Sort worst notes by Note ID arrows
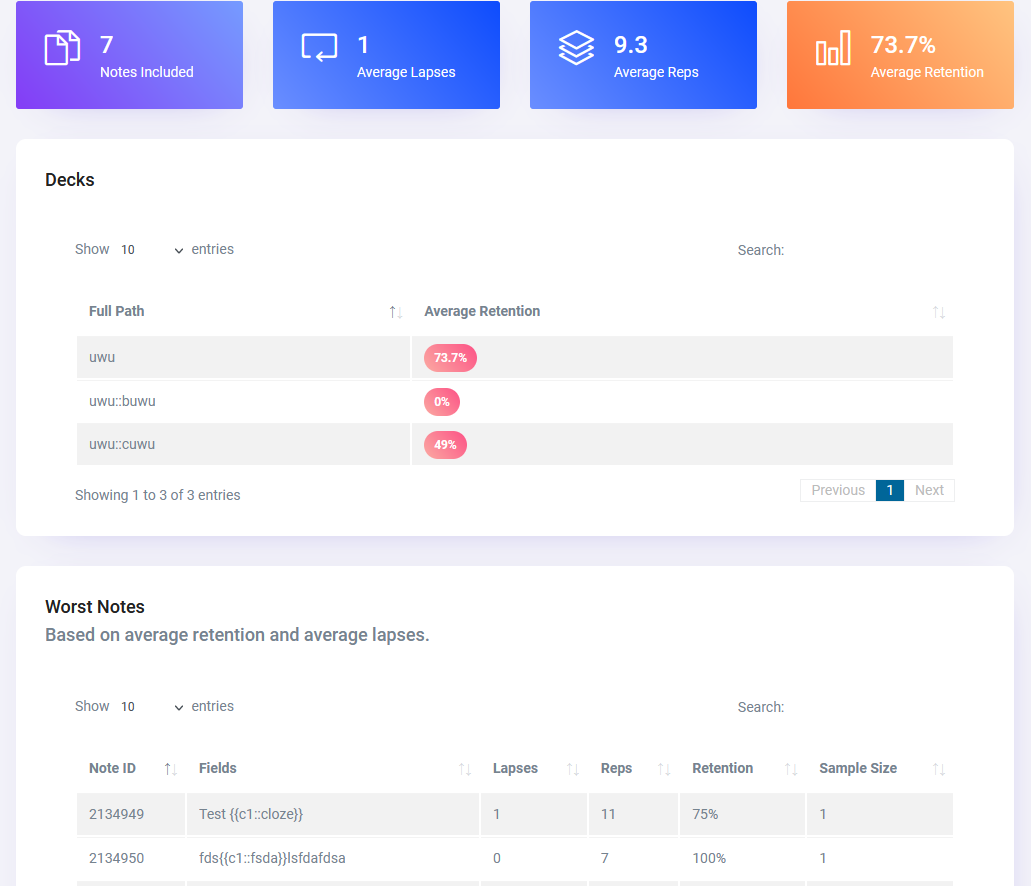 pyautogui.click(x=171, y=769)
